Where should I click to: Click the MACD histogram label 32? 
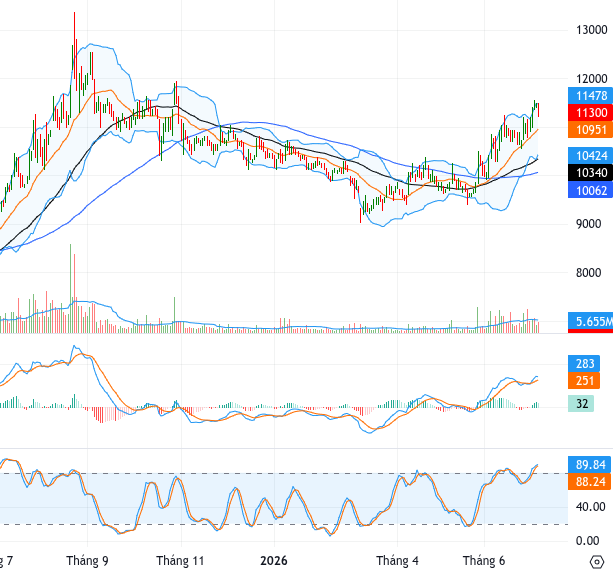[581, 403]
